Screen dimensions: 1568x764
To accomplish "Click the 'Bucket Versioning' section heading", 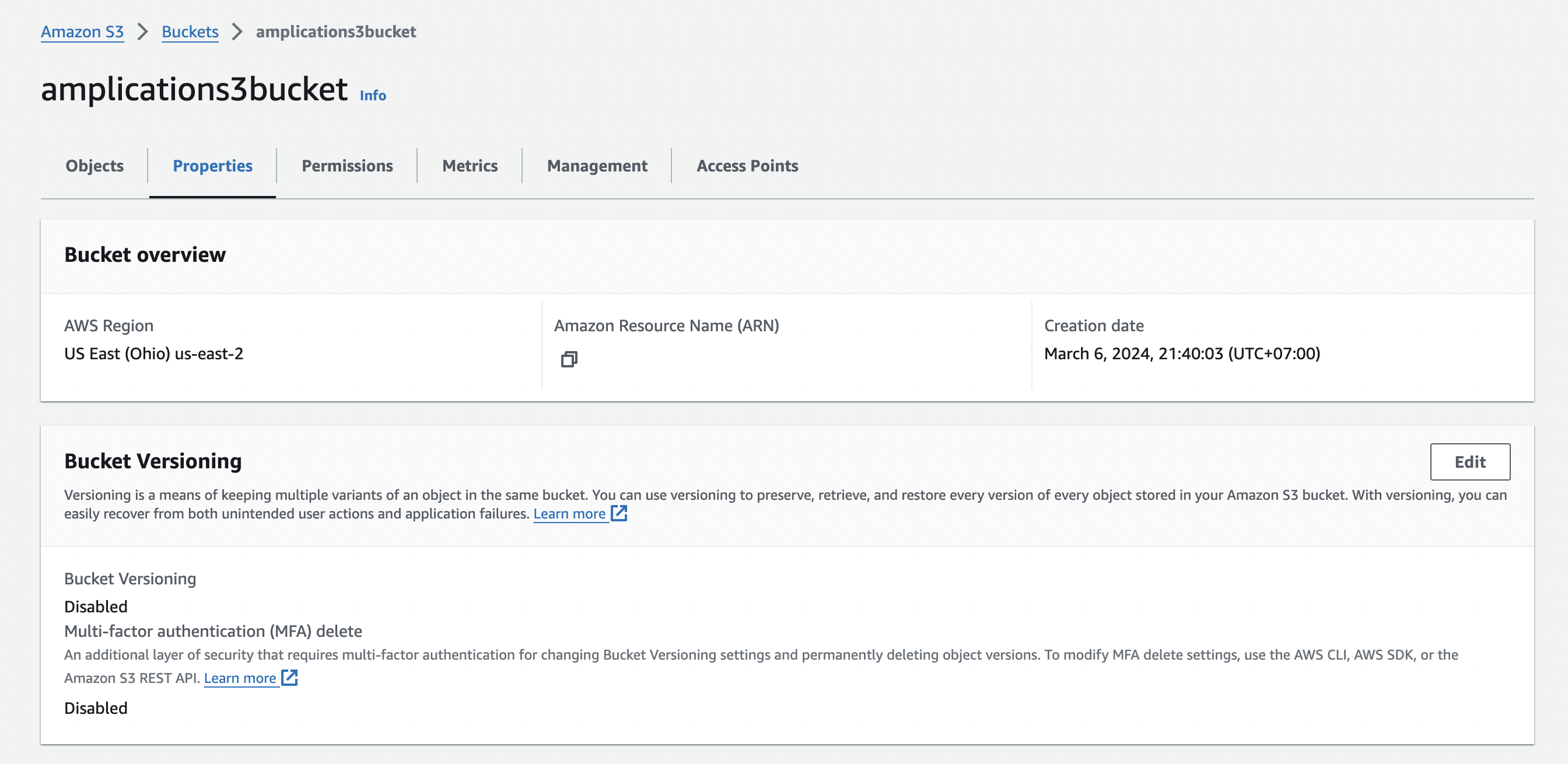I will coord(153,461).
